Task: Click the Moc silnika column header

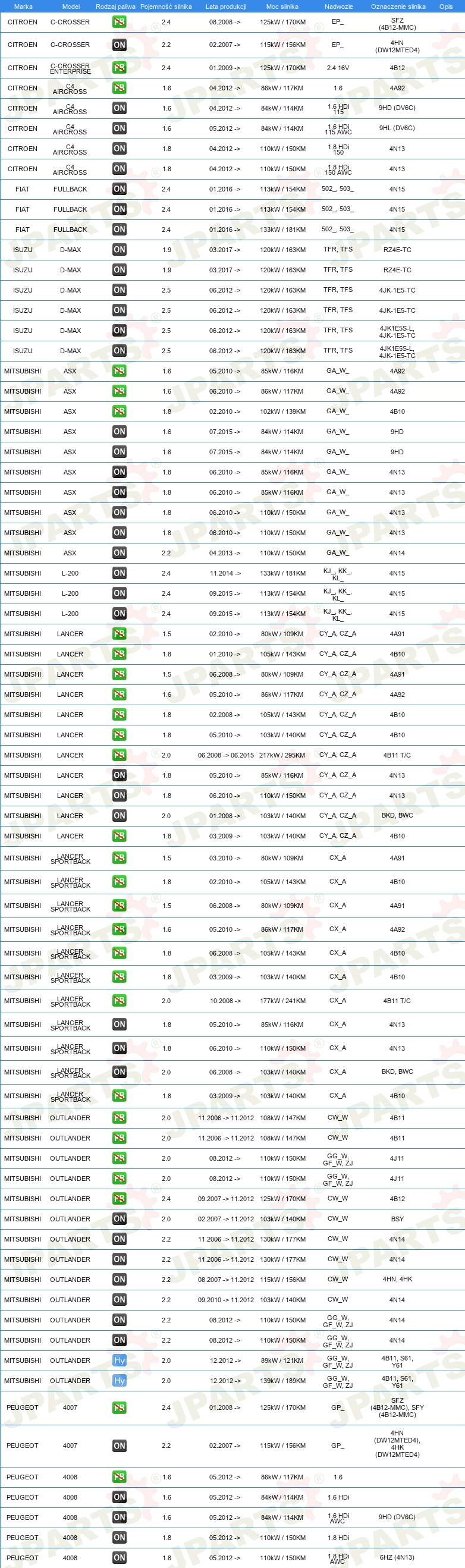Action: 282,7
